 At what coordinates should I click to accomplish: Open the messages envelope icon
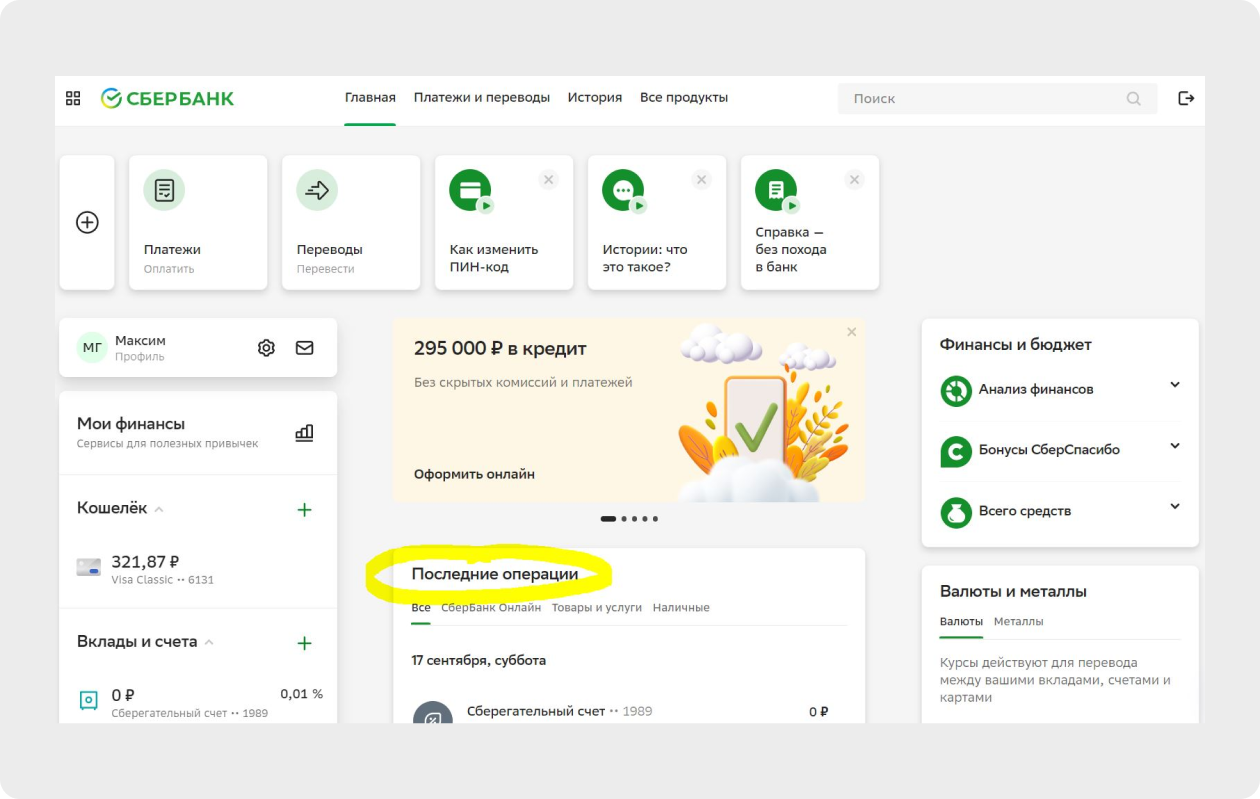pos(304,348)
